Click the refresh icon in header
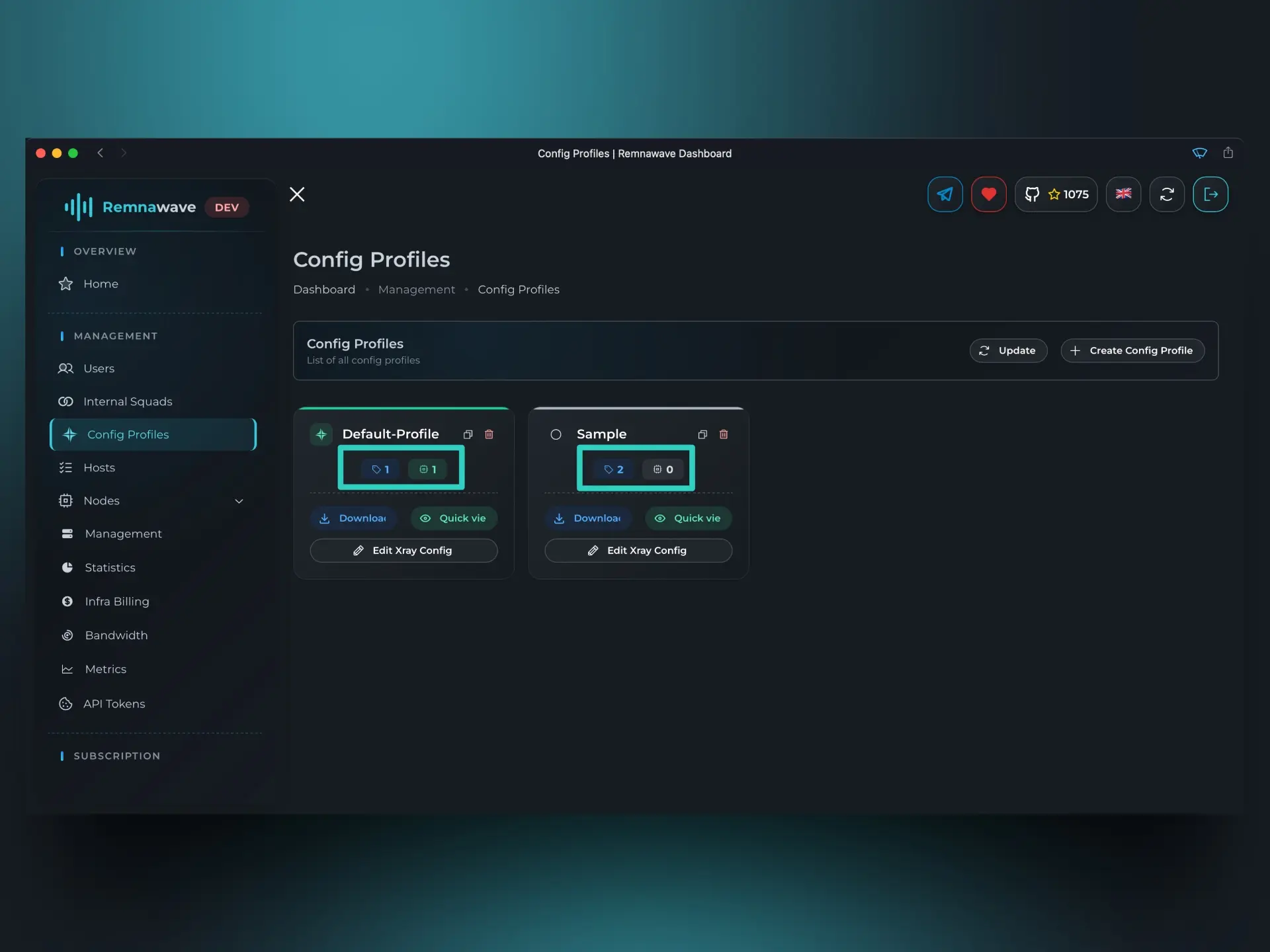Screen dimensions: 1270x952 click(1167, 194)
